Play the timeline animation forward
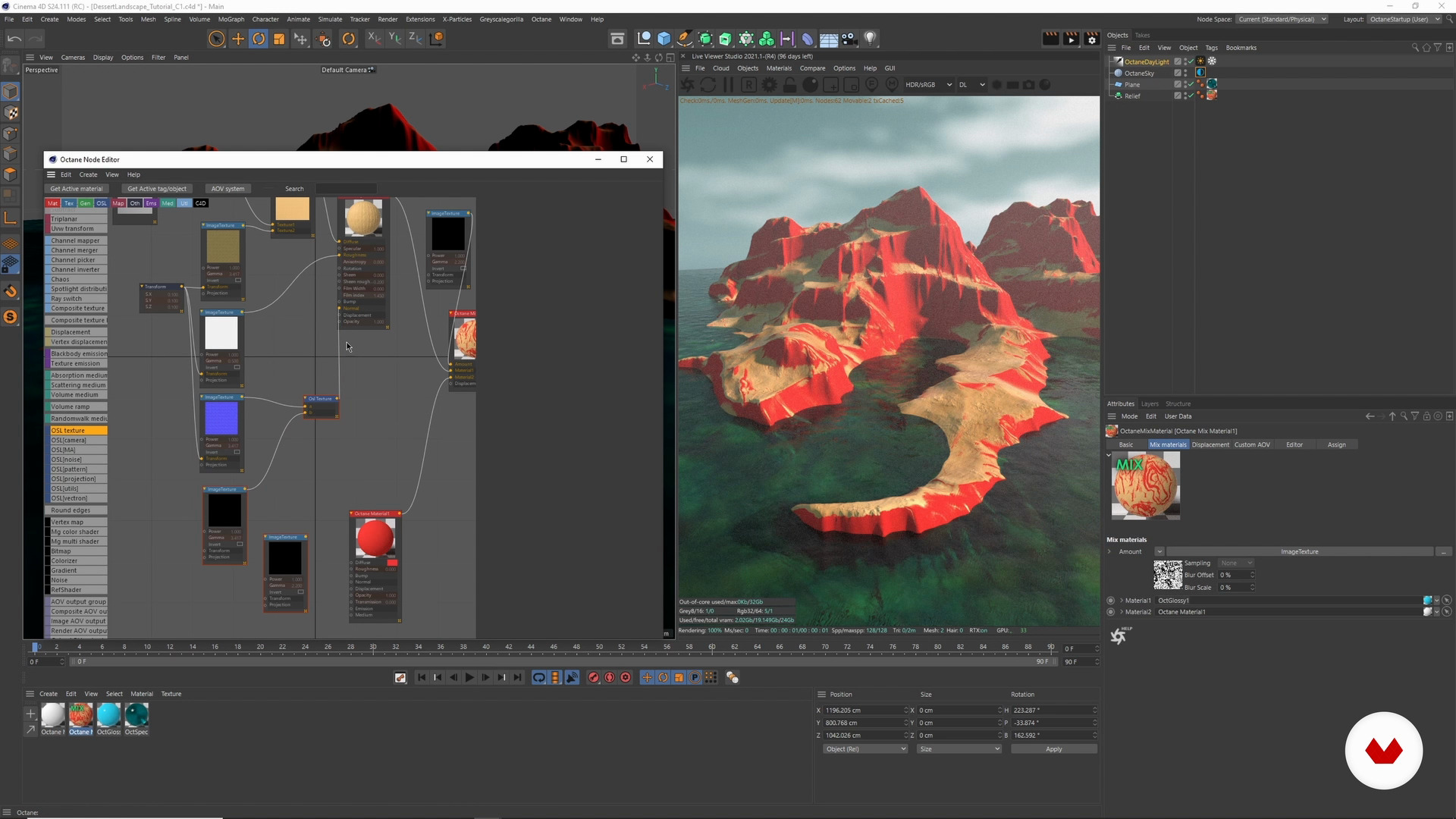This screenshot has width=1456, height=819. coord(469,678)
